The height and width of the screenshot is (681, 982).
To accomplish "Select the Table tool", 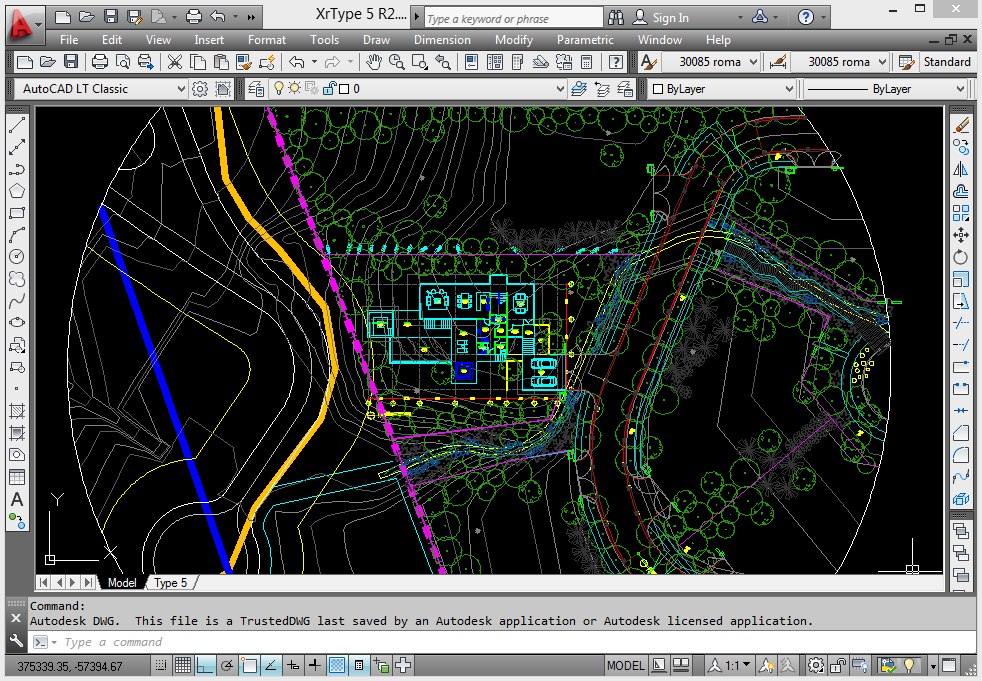I will [17, 477].
